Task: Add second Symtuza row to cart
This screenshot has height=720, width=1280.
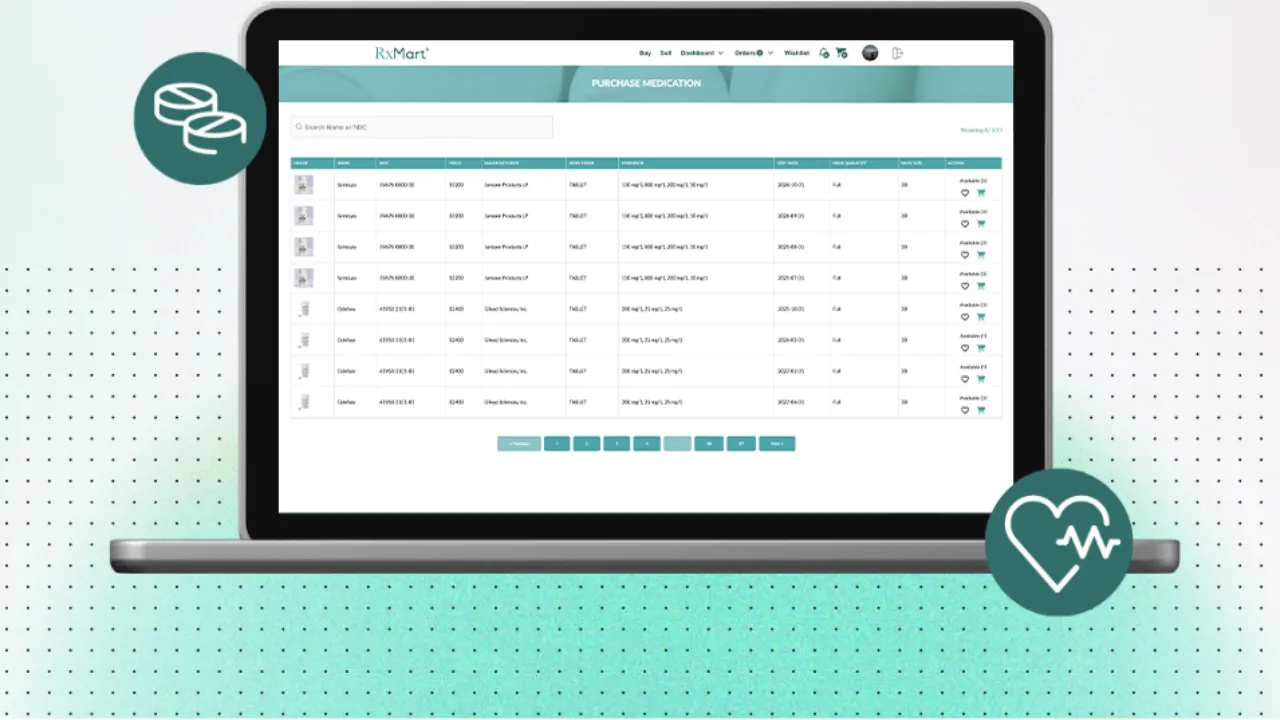Action: coord(981,224)
